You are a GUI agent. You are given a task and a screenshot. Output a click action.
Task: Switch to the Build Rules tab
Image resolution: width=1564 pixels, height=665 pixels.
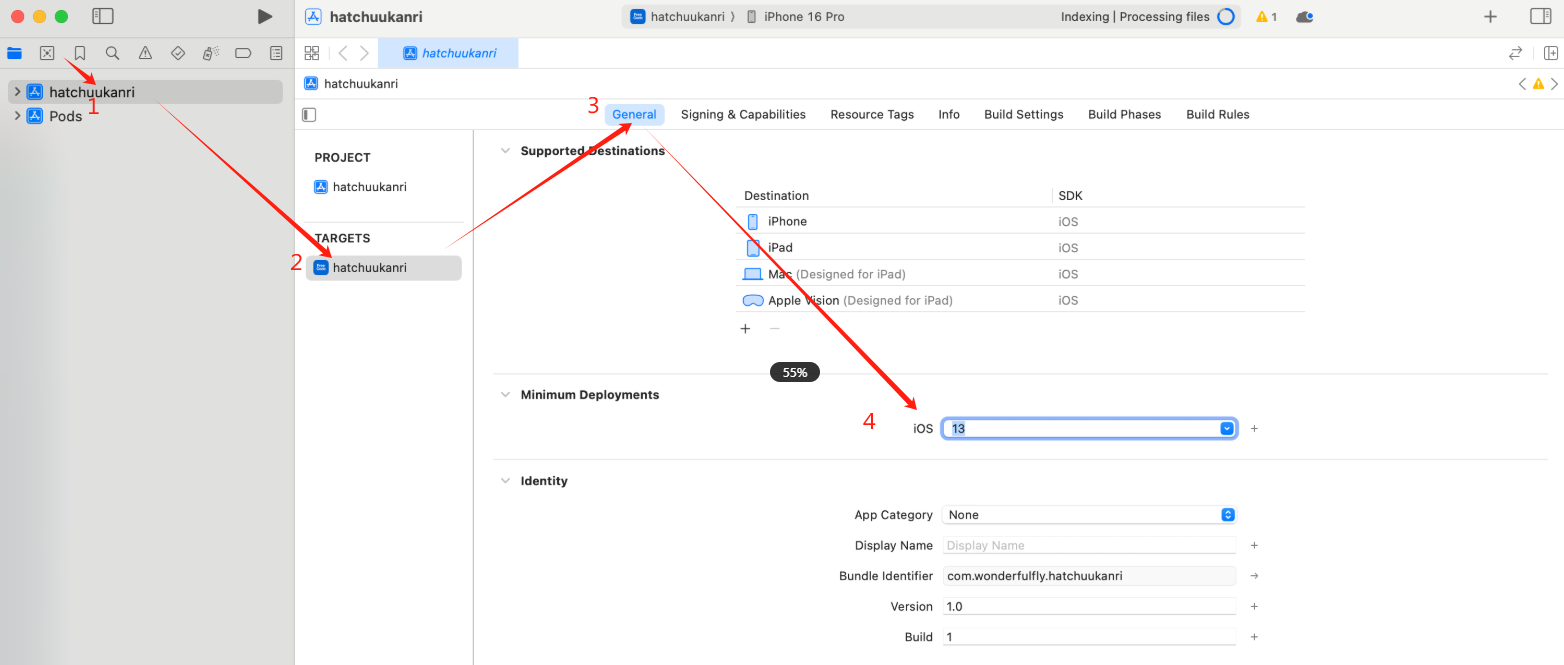[x=1218, y=115]
